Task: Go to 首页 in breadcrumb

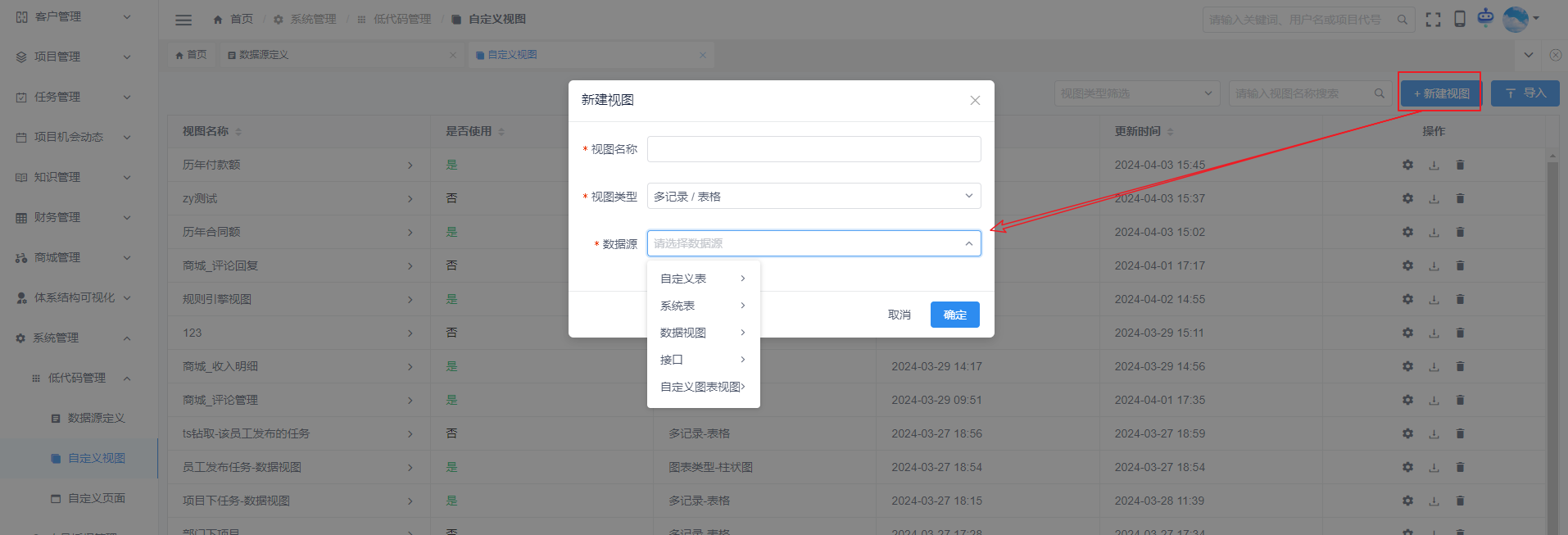Action: (233, 19)
